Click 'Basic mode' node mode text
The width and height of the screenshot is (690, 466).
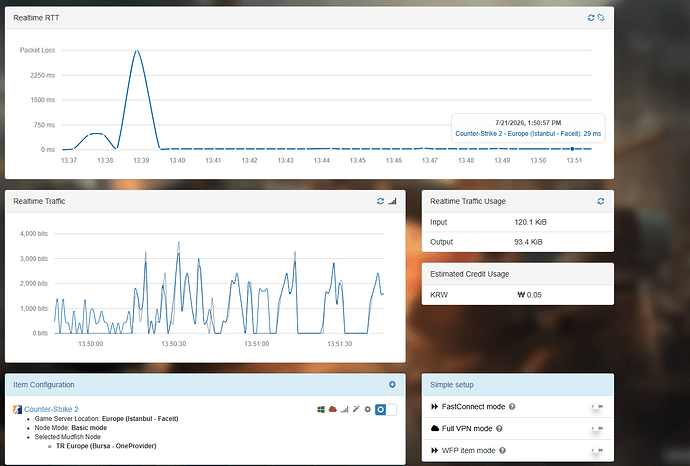tap(89, 428)
